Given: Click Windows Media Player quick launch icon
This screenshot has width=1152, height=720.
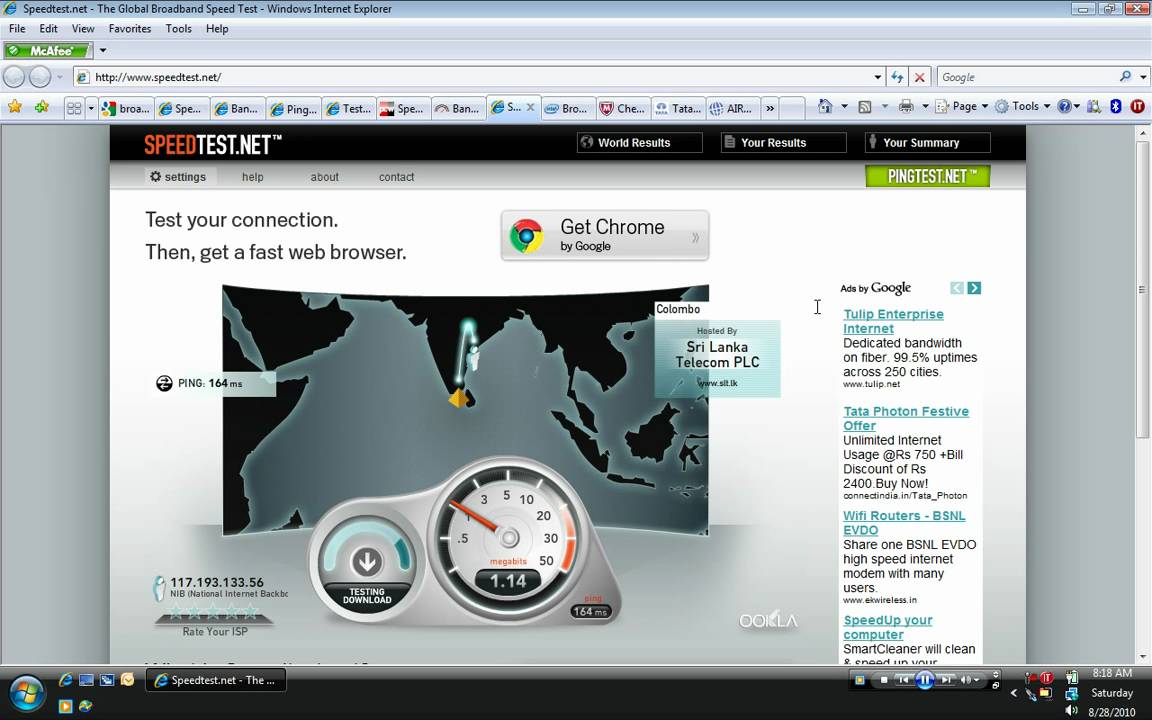Looking at the screenshot, I should 65,706.
